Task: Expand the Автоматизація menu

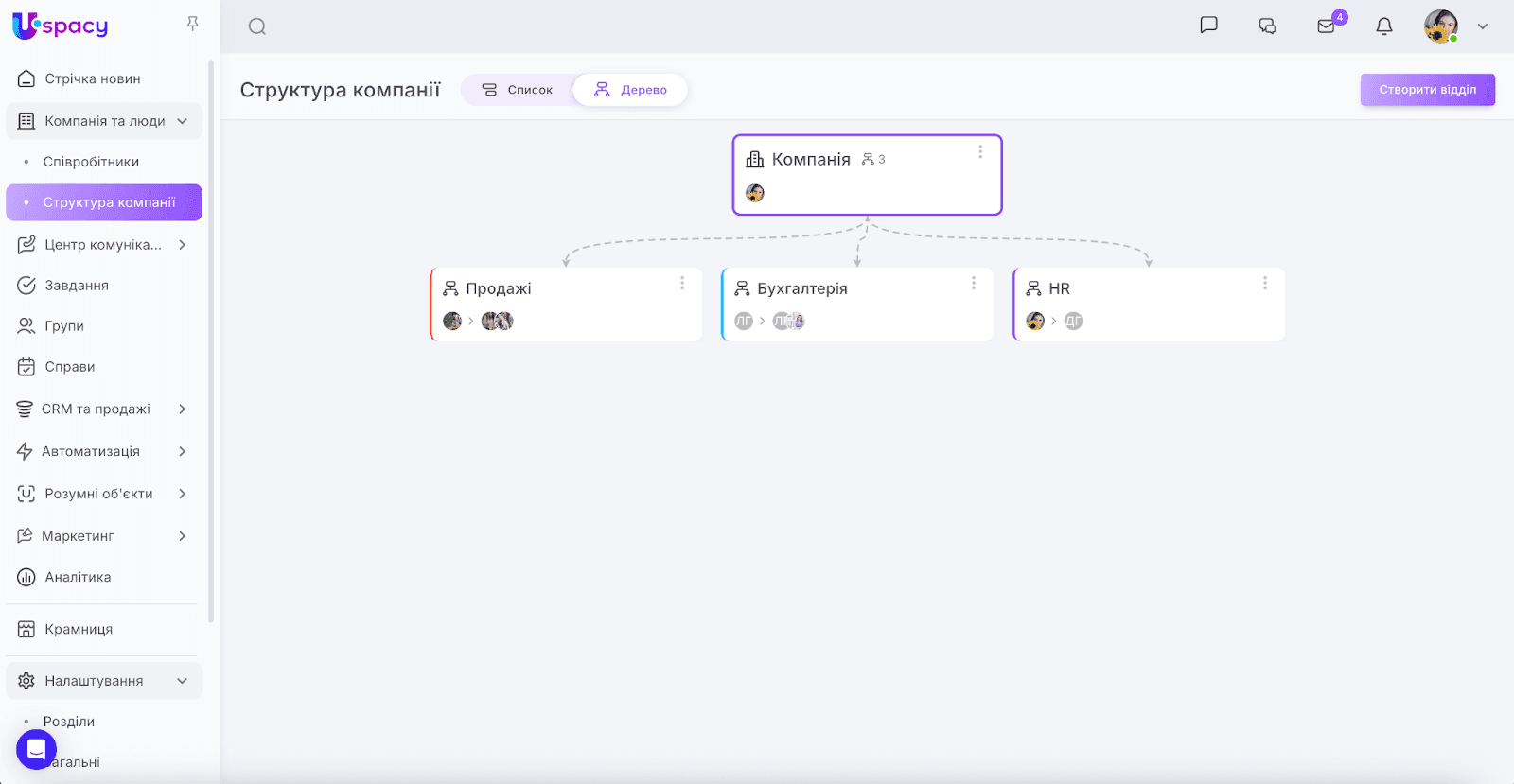Action: click(x=183, y=451)
